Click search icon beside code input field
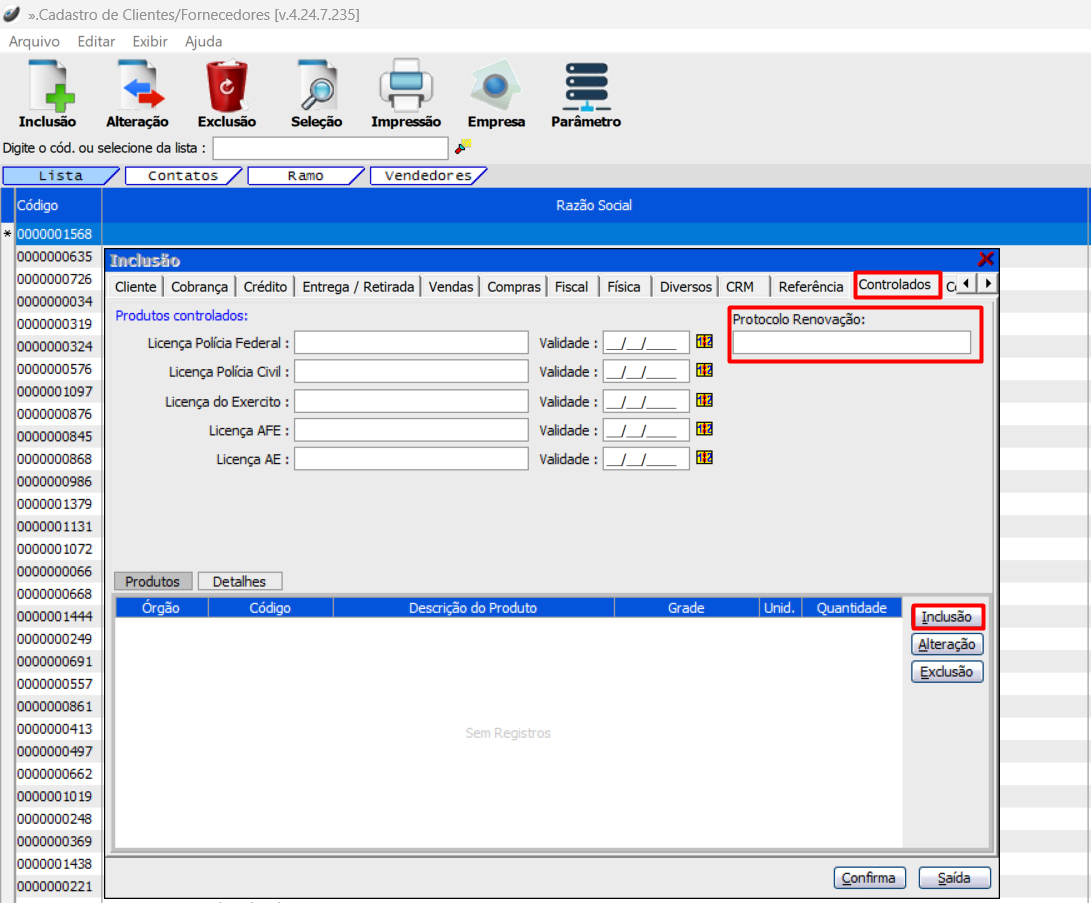The width and height of the screenshot is (1091, 903). [462, 148]
